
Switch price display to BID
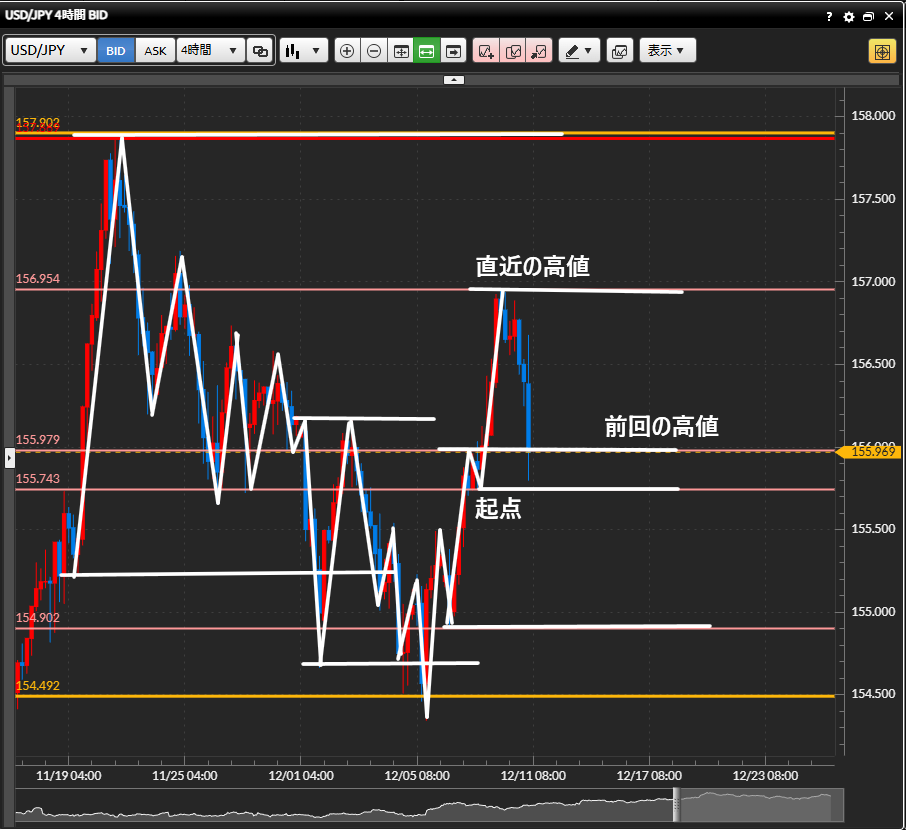116,51
